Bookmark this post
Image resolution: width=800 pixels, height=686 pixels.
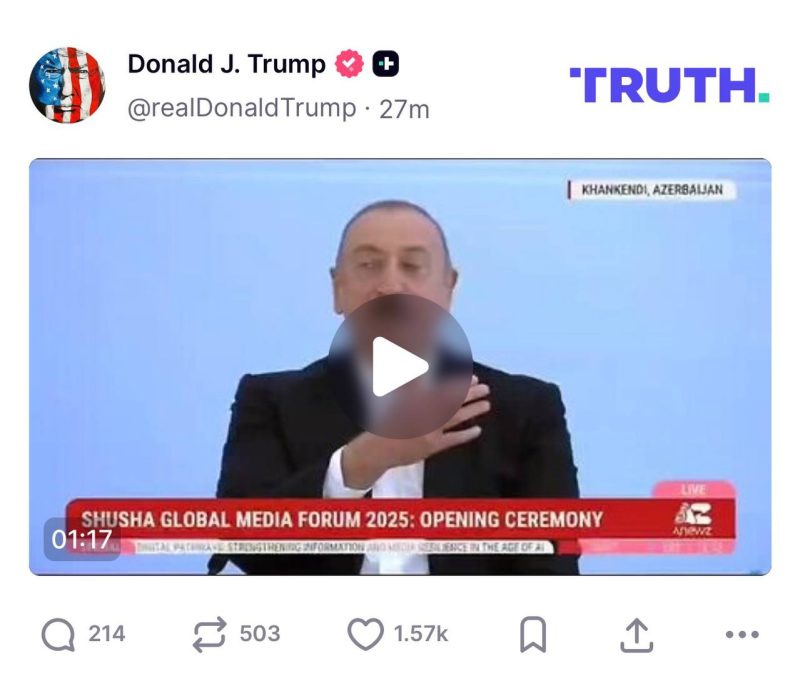click(x=533, y=634)
